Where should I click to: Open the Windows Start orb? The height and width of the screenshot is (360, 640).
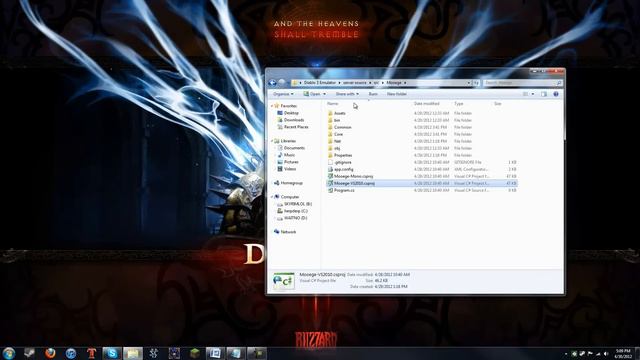pyautogui.click(x=9, y=353)
